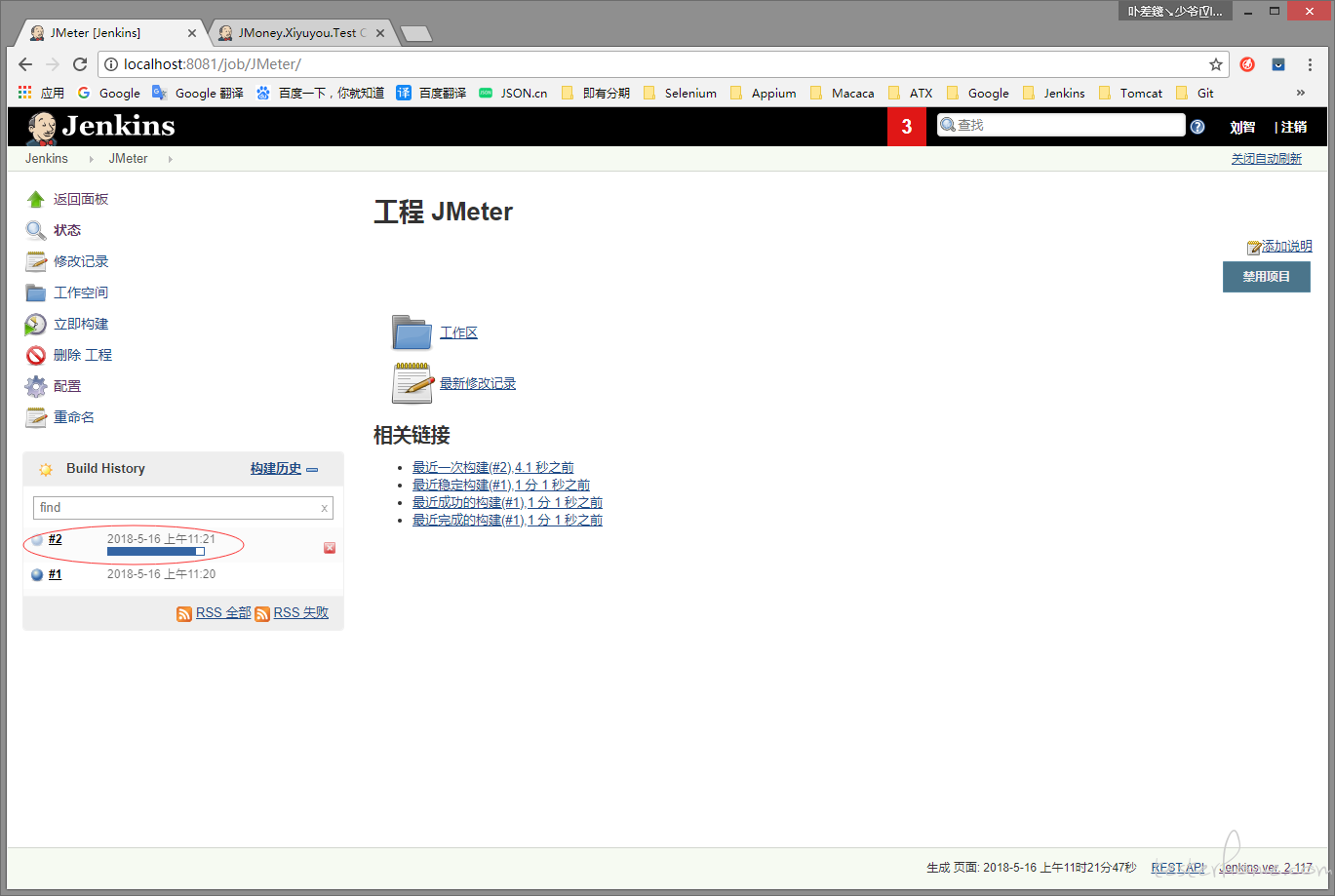Open the 工作区 link
The image size is (1335, 896).
(x=458, y=333)
